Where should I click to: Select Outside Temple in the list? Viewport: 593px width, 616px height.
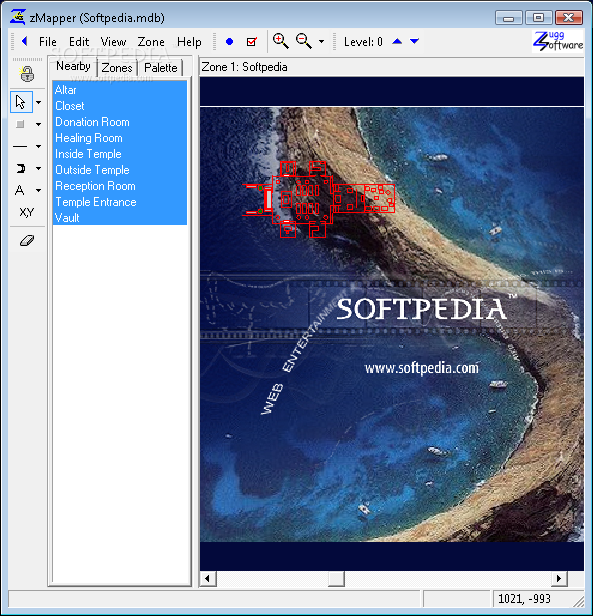coord(120,170)
